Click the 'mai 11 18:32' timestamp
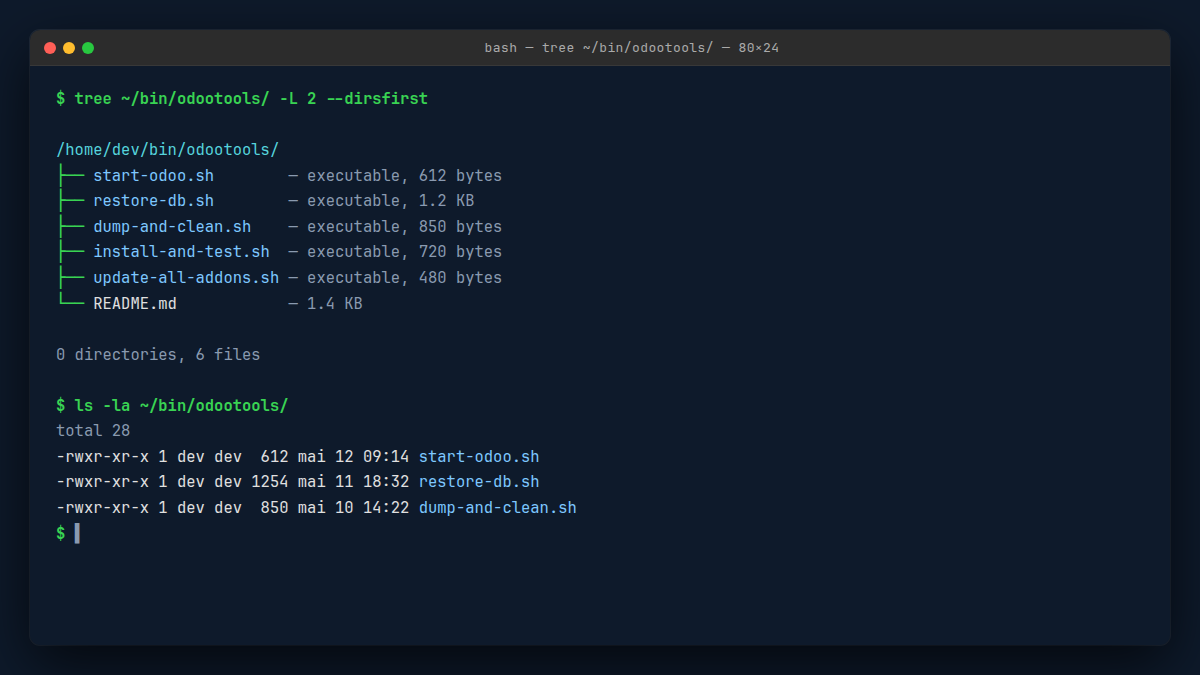Screen dimensions: 1200x675 pyautogui.click(x=353, y=482)
